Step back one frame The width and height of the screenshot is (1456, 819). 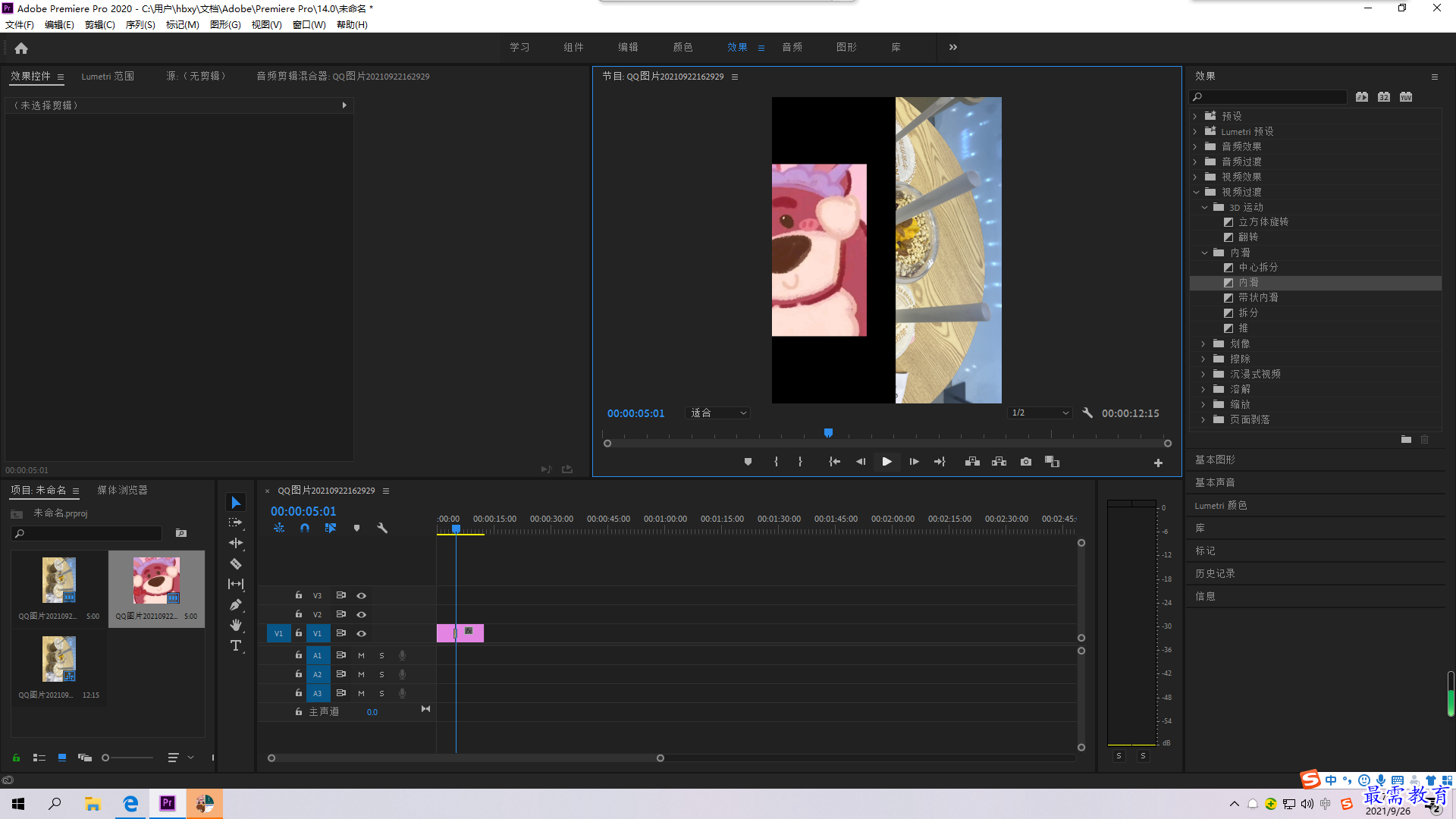click(860, 462)
